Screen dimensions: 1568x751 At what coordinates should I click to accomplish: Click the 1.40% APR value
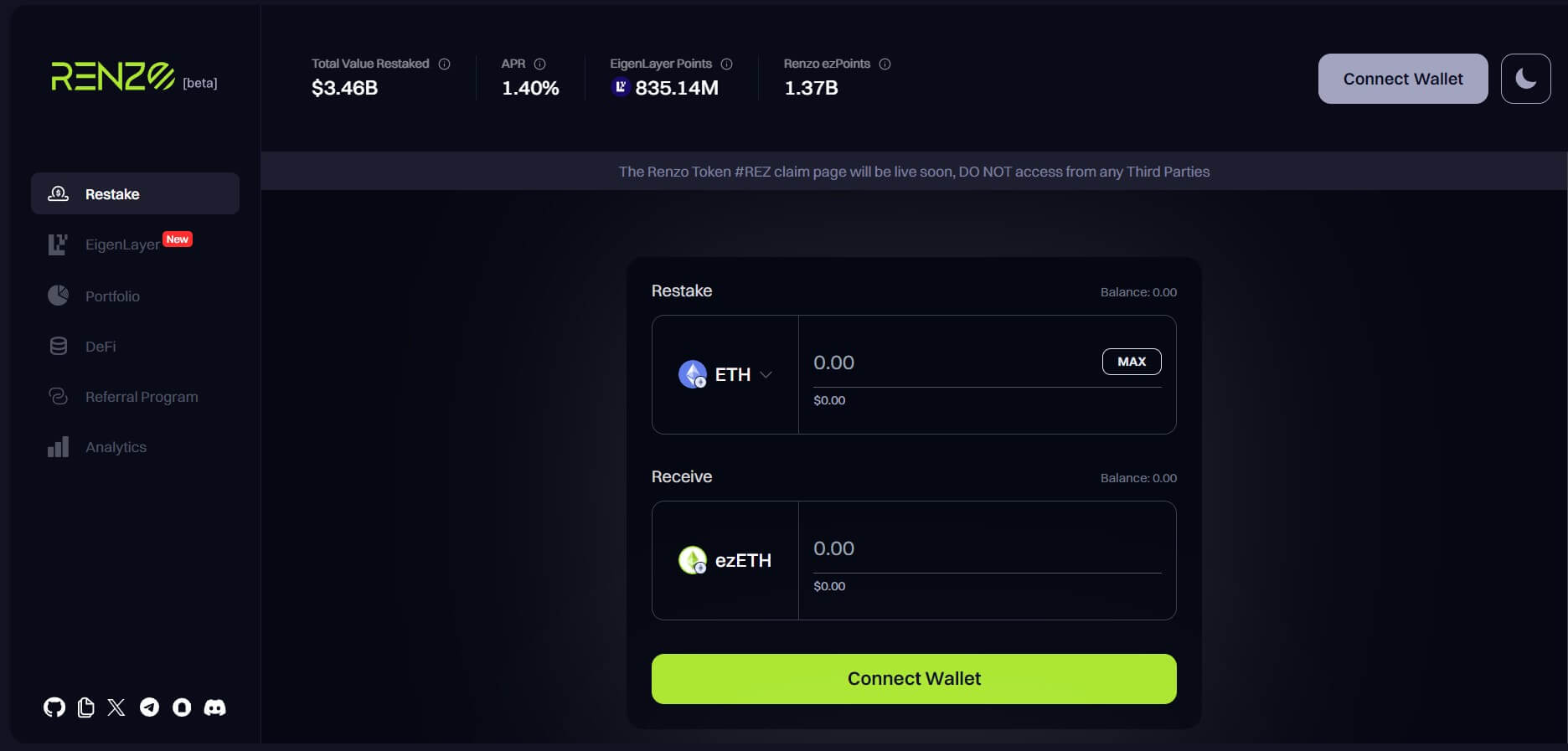(x=530, y=88)
